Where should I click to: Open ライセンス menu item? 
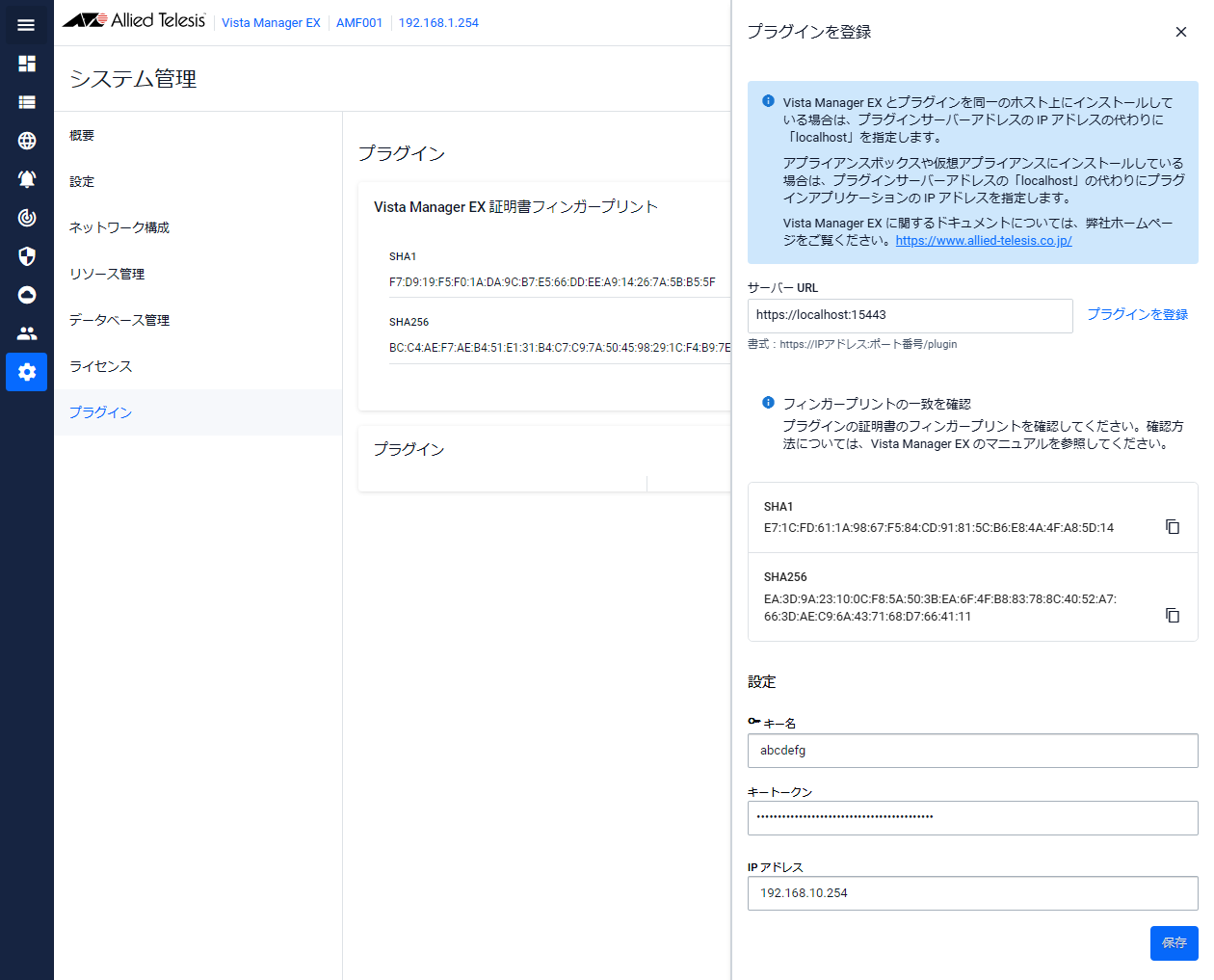pos(101,366)
